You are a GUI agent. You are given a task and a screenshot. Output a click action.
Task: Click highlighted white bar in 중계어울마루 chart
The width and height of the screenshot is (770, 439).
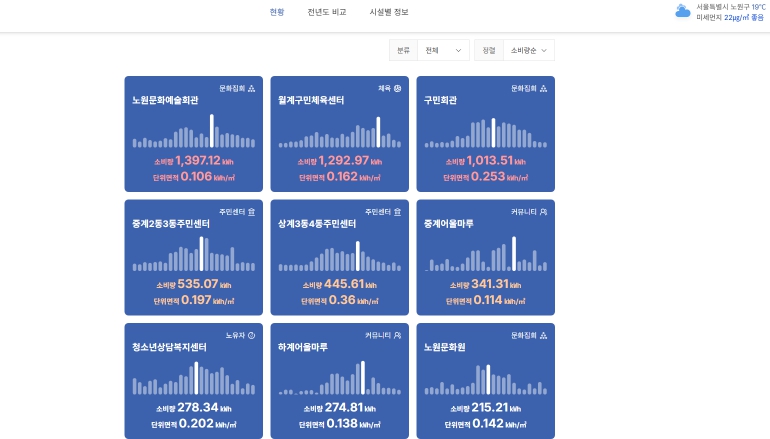[x=514, y=254]
